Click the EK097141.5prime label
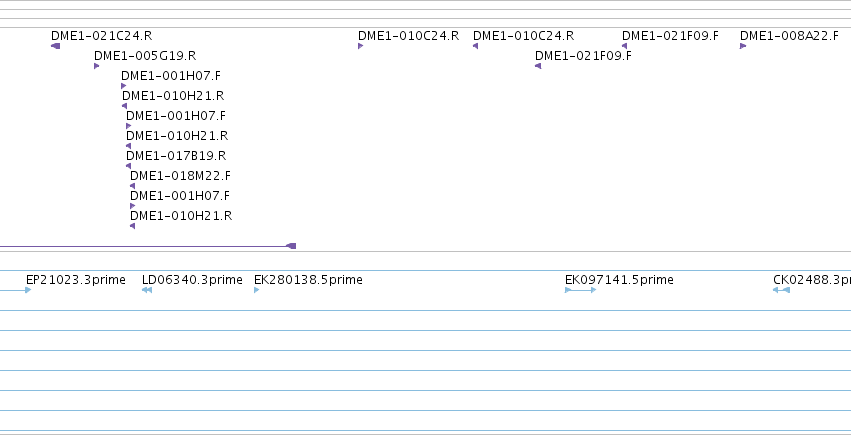The height and width of the screenshot is (435, 851). [619, 280]
